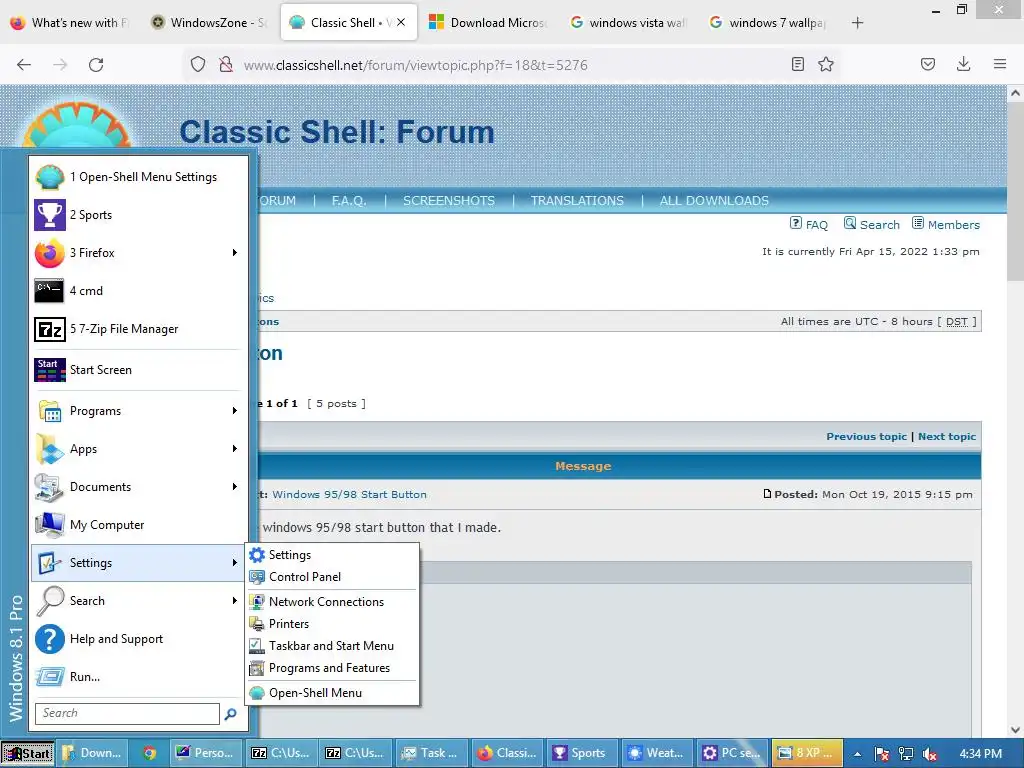Click the magnifier Search icon in menu
The height and width of the screenshot is (768, 1024).
(50, 601)
